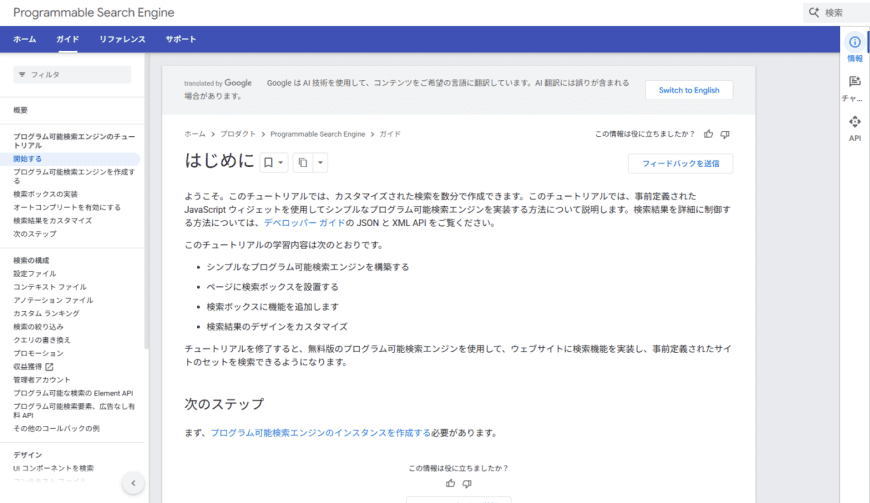Viewport: 870px width, 503px height.
Task: Open the bookmark dropdown arrow
Action: (281, 162)
